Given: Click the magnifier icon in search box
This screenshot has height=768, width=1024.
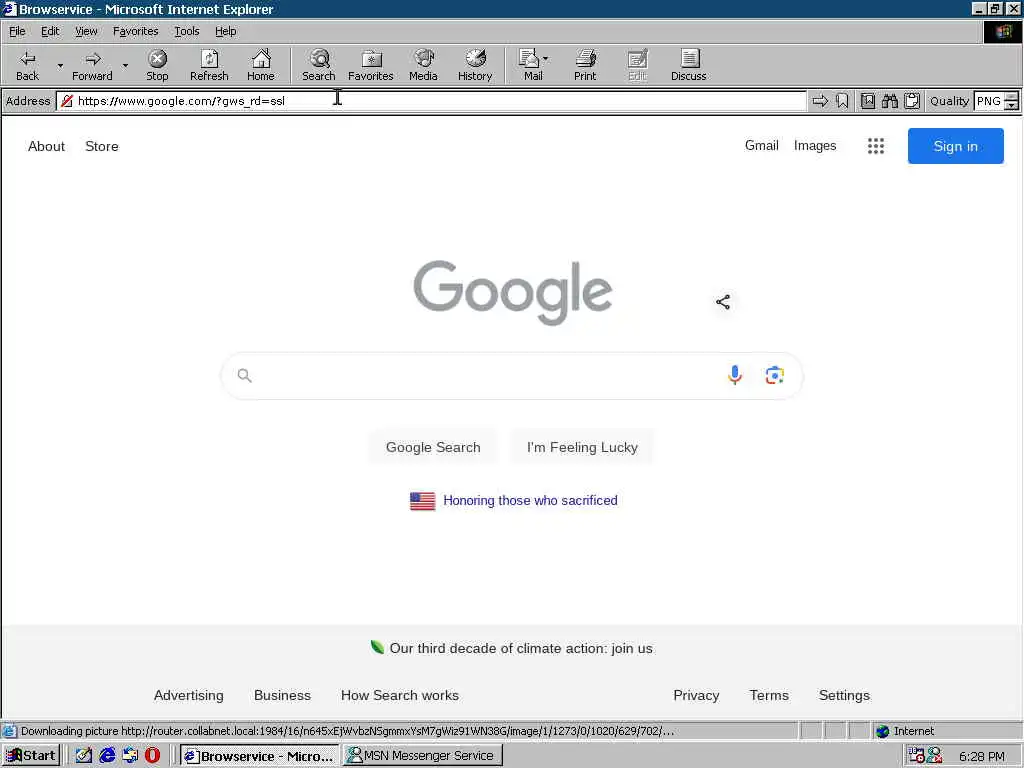Looking at the screenshot, I should tap(244, 376).
